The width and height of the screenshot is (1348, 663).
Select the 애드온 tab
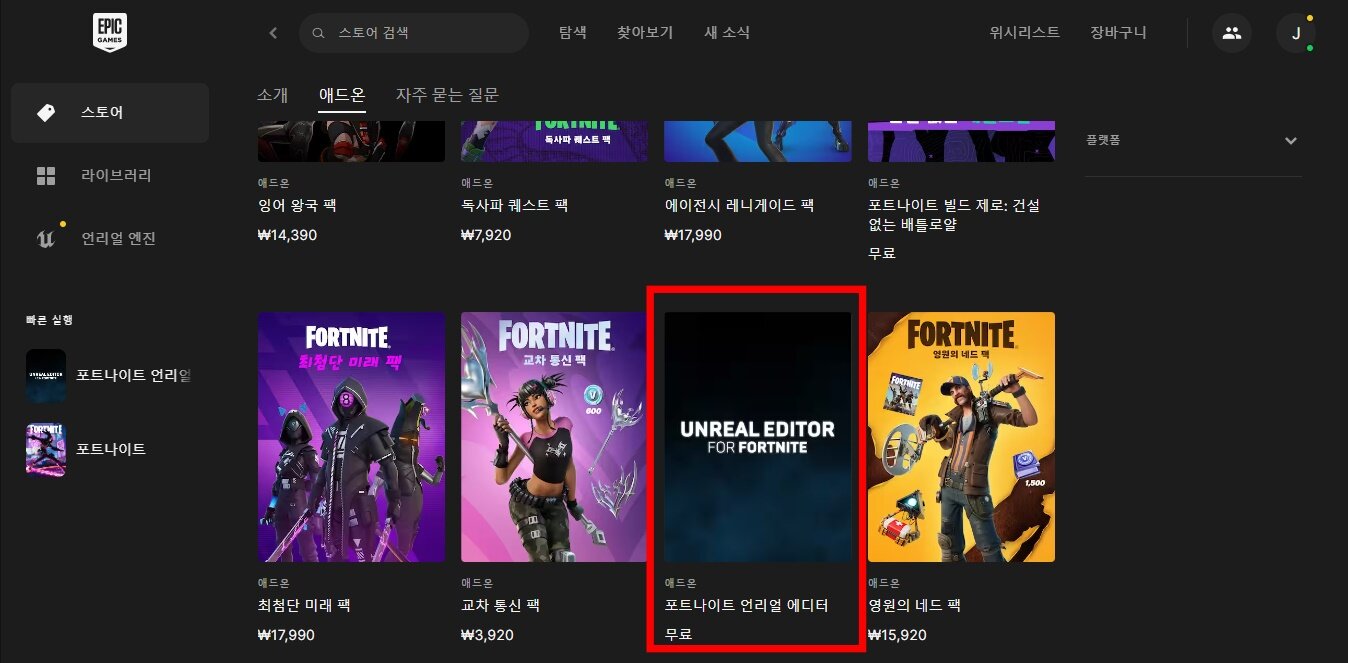click(342, 95)
